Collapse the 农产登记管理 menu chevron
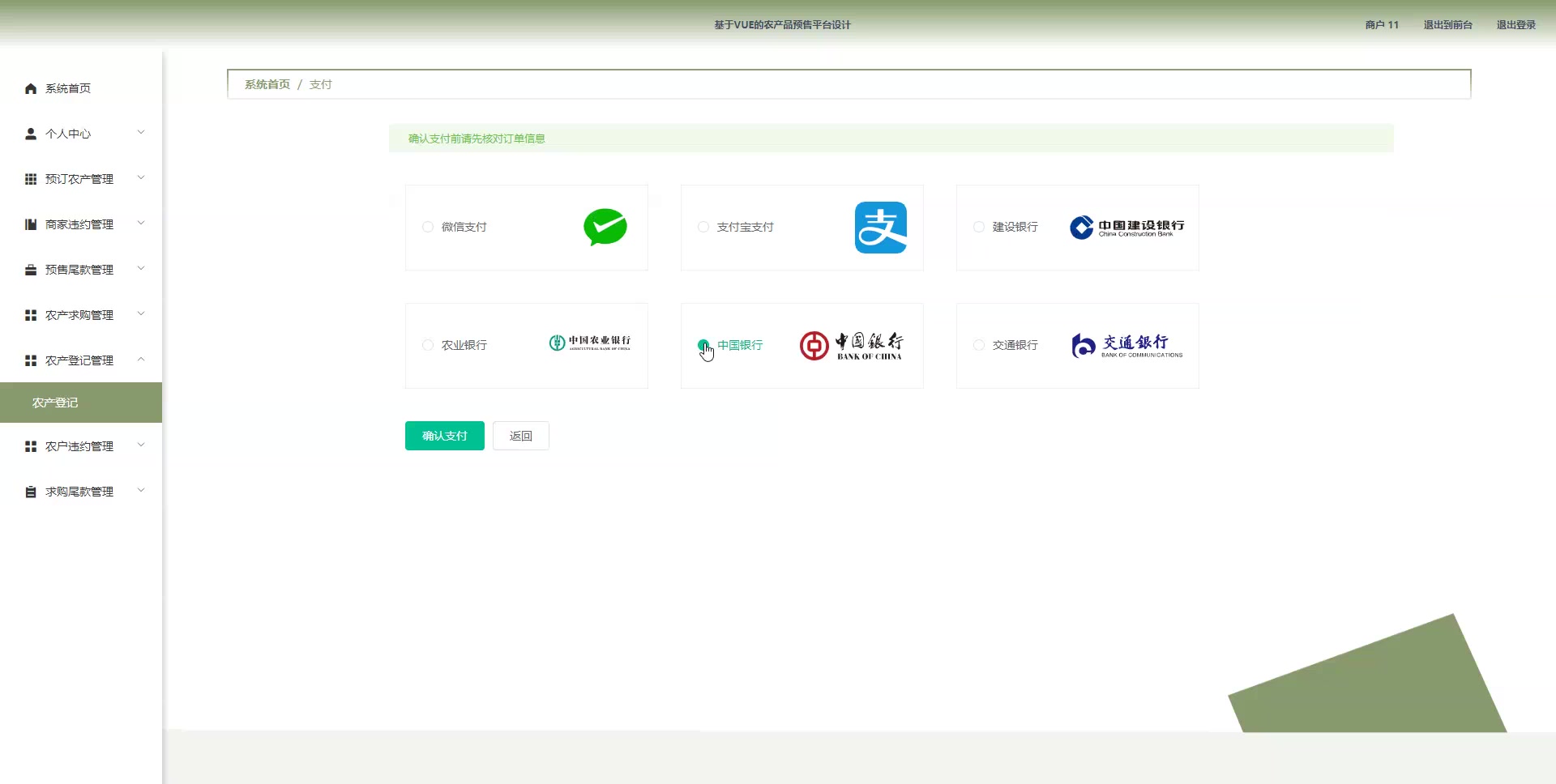This screenshot has width=1556, height=784. pyautogui.click(x=141, y=360)
